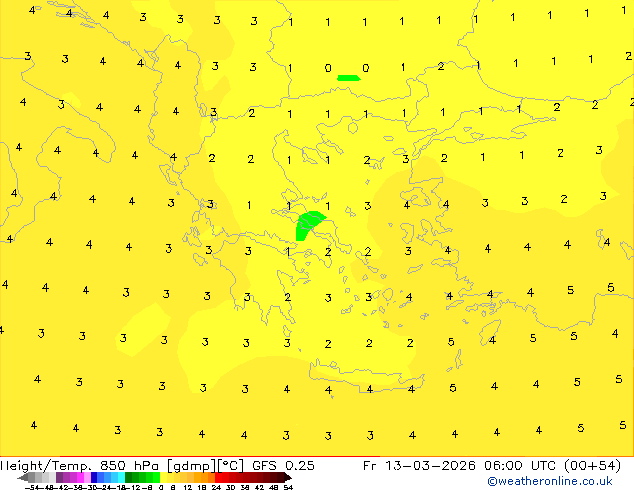
Task: Click the 0 value left of the top green patch
Action: [328, 68]
